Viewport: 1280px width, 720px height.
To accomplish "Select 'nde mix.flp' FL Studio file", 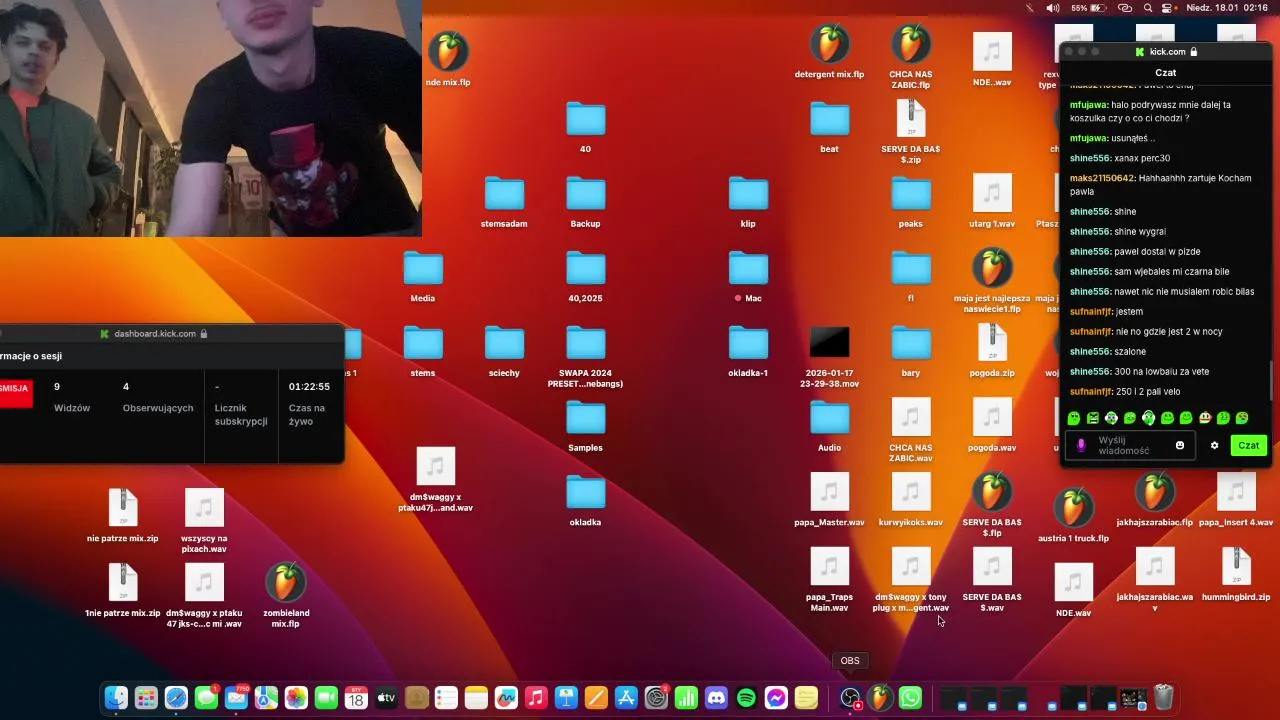I will click(x=448, y=58).
